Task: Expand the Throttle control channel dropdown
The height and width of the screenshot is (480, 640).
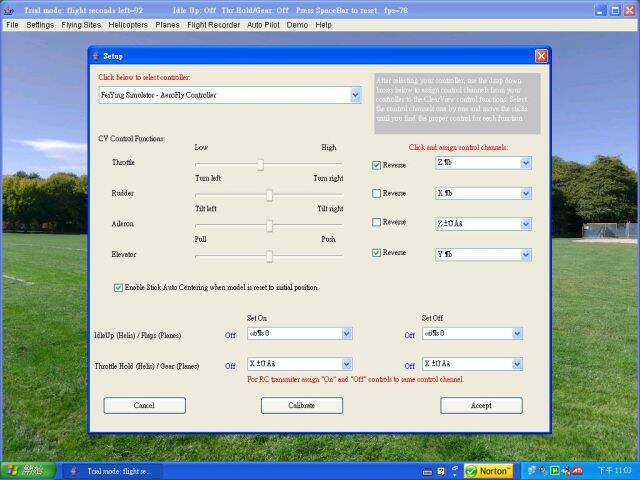Action: pyautogui.click(x=526, y=163)
